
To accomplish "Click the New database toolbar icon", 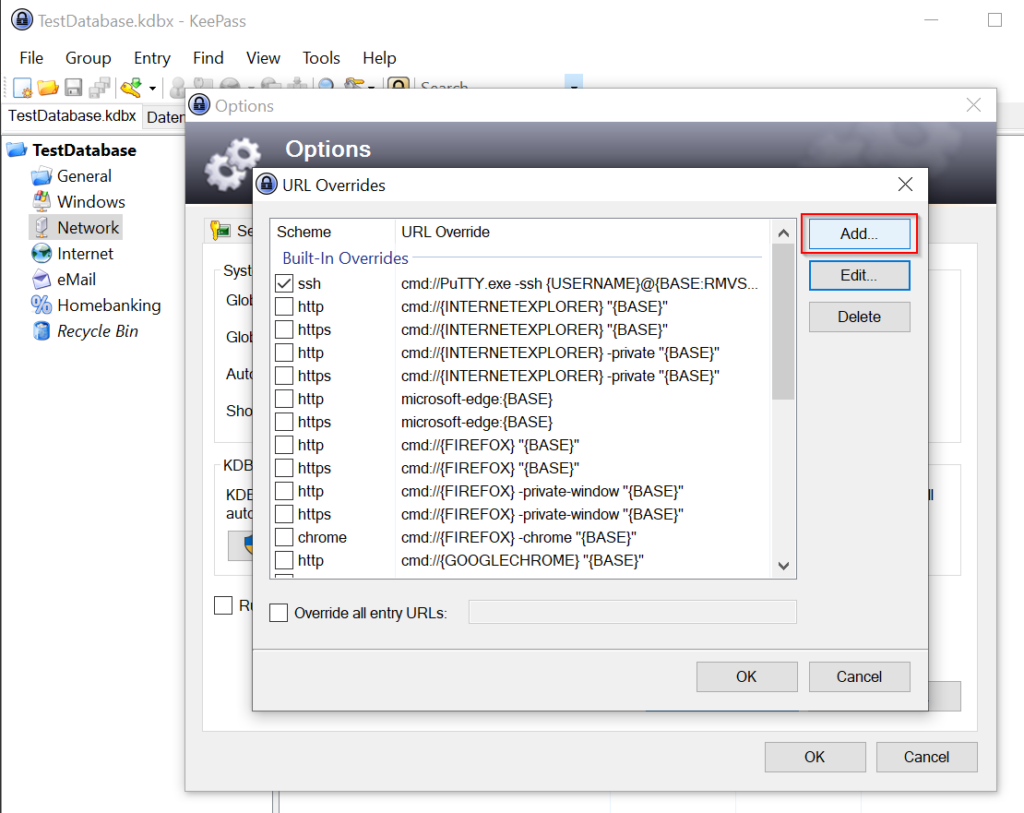I will pos(22,87).
